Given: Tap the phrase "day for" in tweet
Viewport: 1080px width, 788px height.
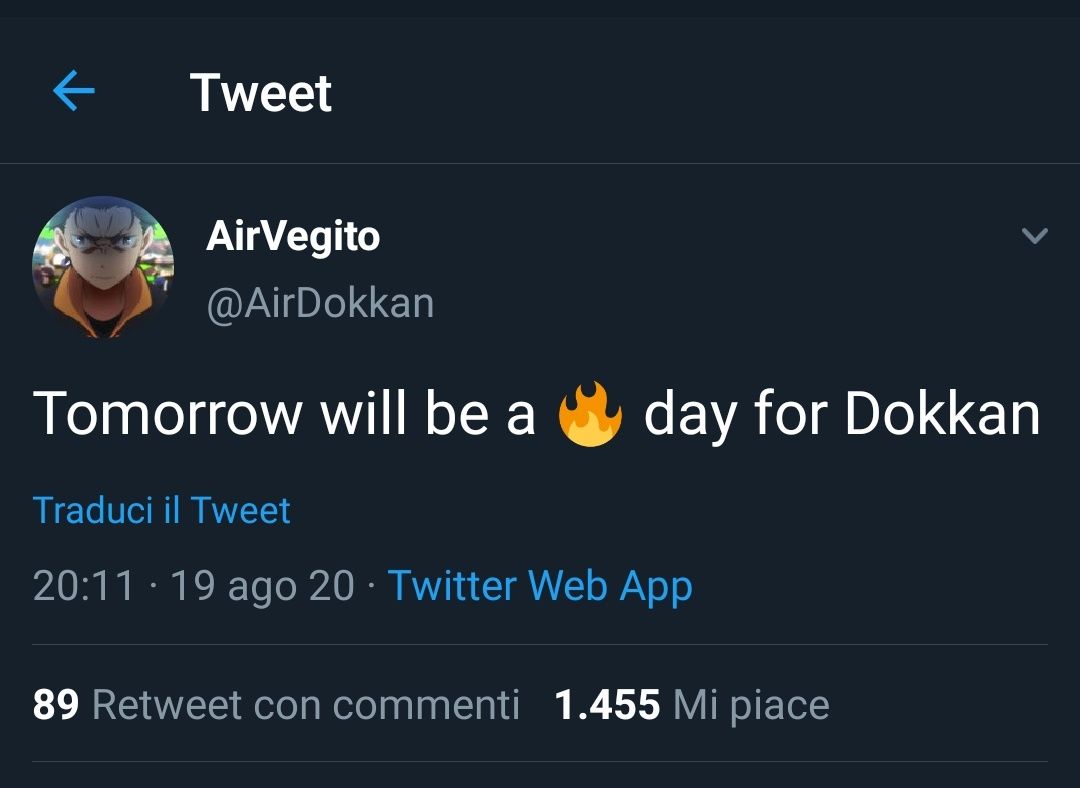Looking at the screenshot, I should pyautogui.click(x=736, y=413).
